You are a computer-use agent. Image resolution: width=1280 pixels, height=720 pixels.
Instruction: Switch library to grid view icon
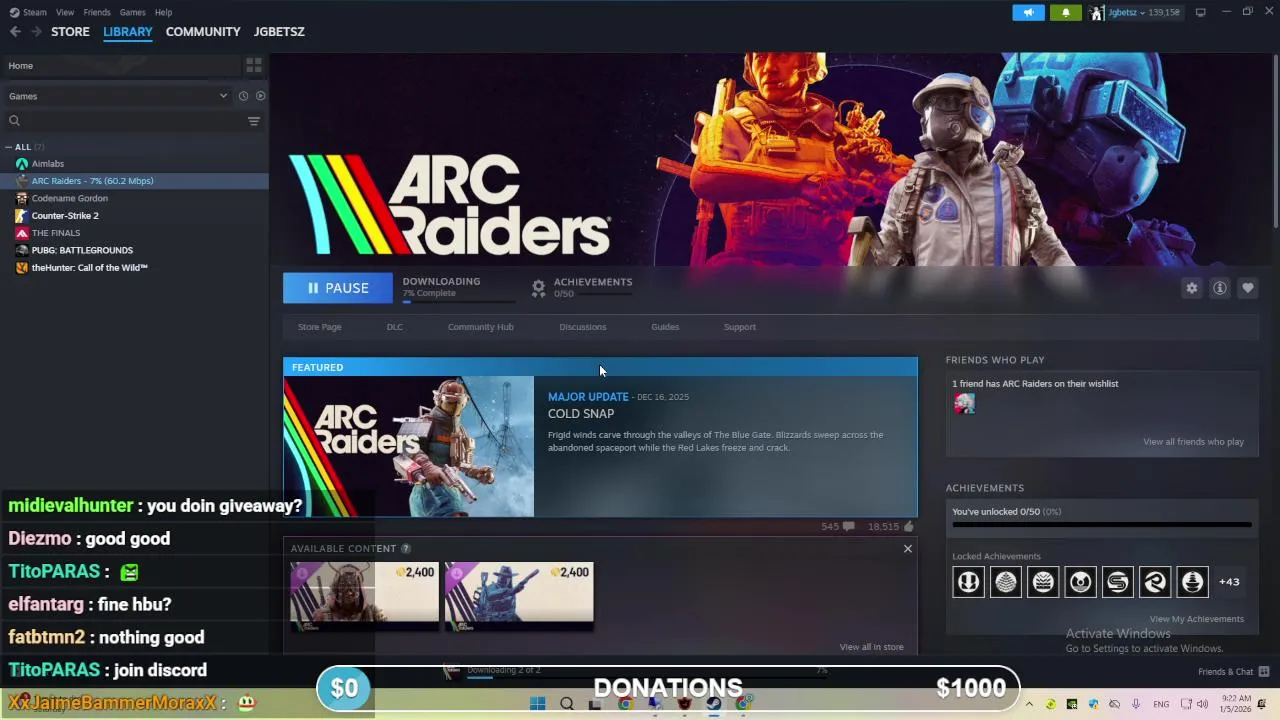(x=254, y=65)
